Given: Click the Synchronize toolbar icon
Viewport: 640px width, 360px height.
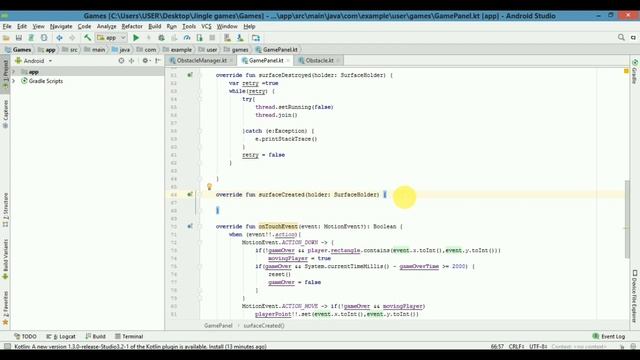Looking at the screenshot, I should click(31, 38).
